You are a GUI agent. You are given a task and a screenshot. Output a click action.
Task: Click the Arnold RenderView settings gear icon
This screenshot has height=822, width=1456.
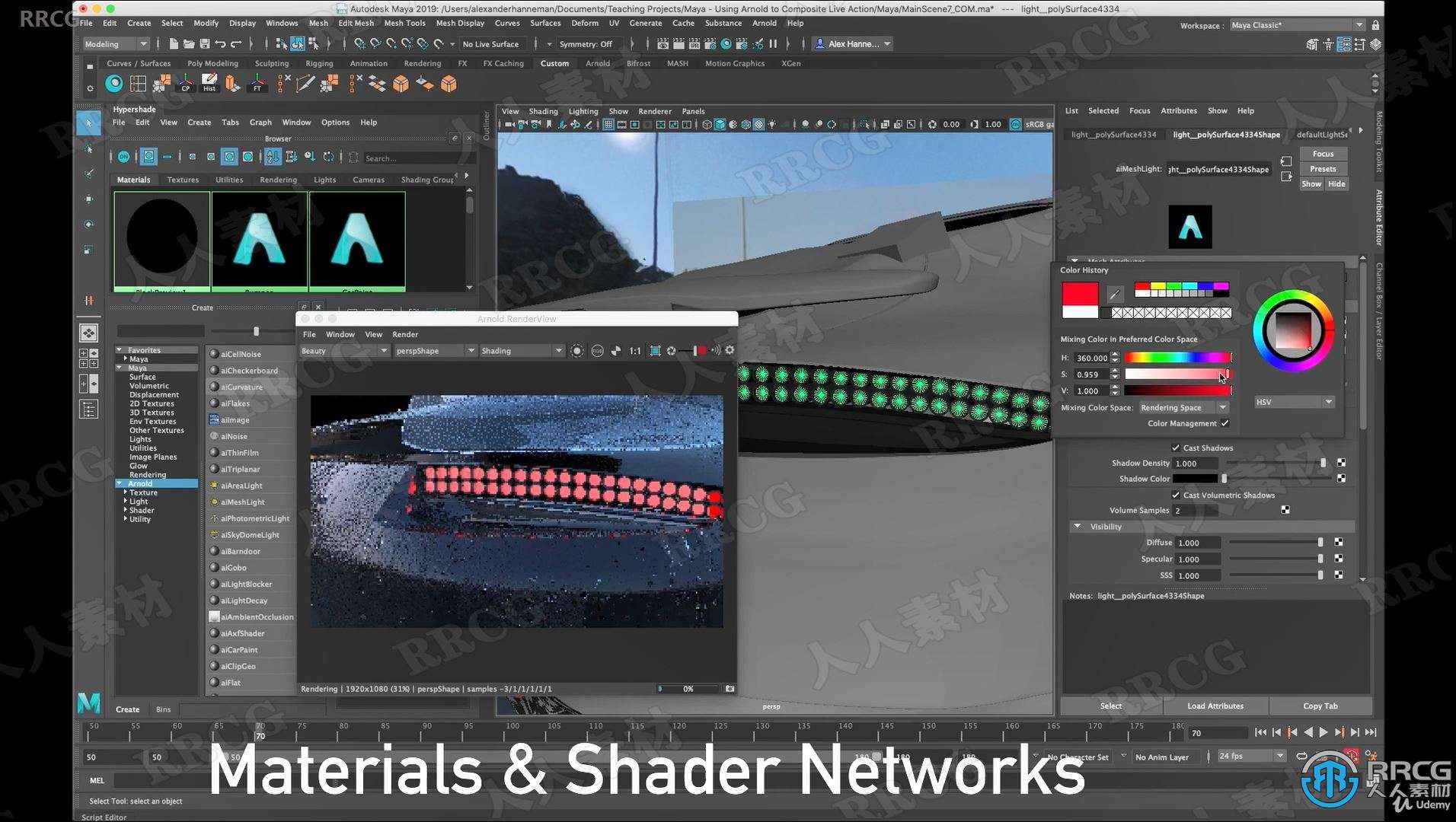click(730, 350)
